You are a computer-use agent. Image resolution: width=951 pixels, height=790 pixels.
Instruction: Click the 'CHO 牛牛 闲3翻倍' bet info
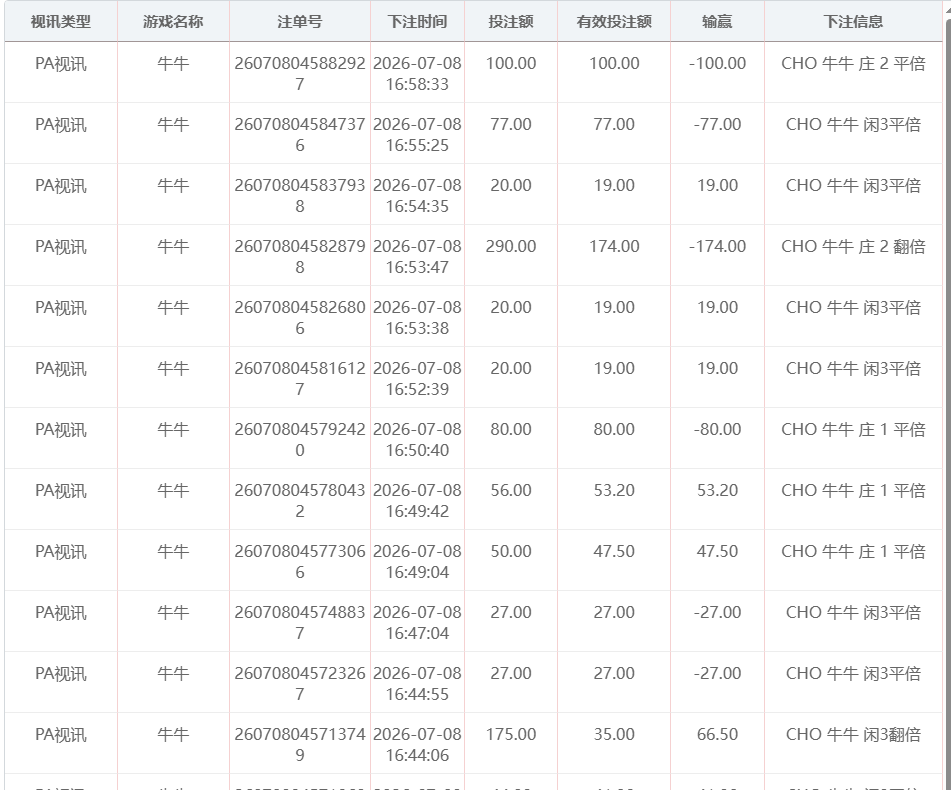tap(853, 734)
